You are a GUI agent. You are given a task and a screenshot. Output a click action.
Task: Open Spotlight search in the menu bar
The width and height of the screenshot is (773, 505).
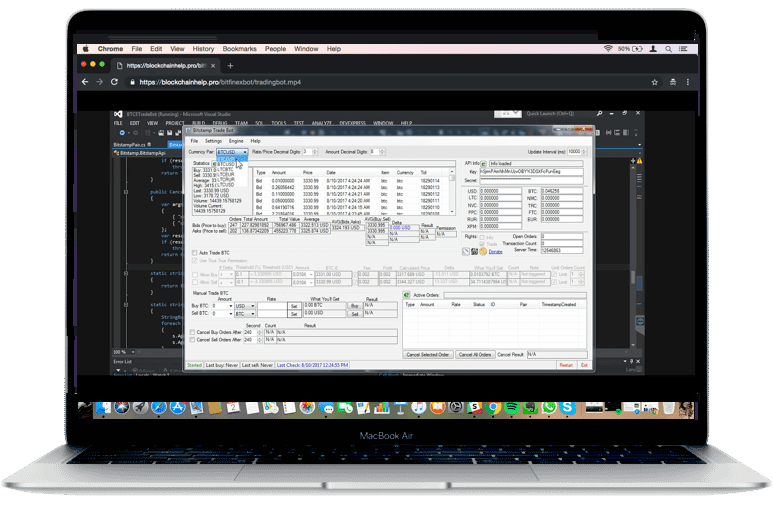[x=668, y=49]
